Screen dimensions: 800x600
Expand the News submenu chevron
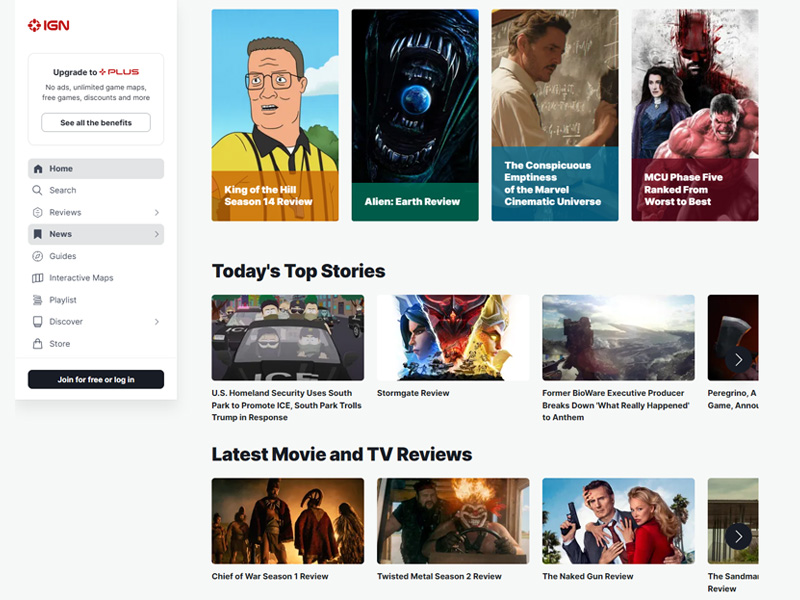156,234
